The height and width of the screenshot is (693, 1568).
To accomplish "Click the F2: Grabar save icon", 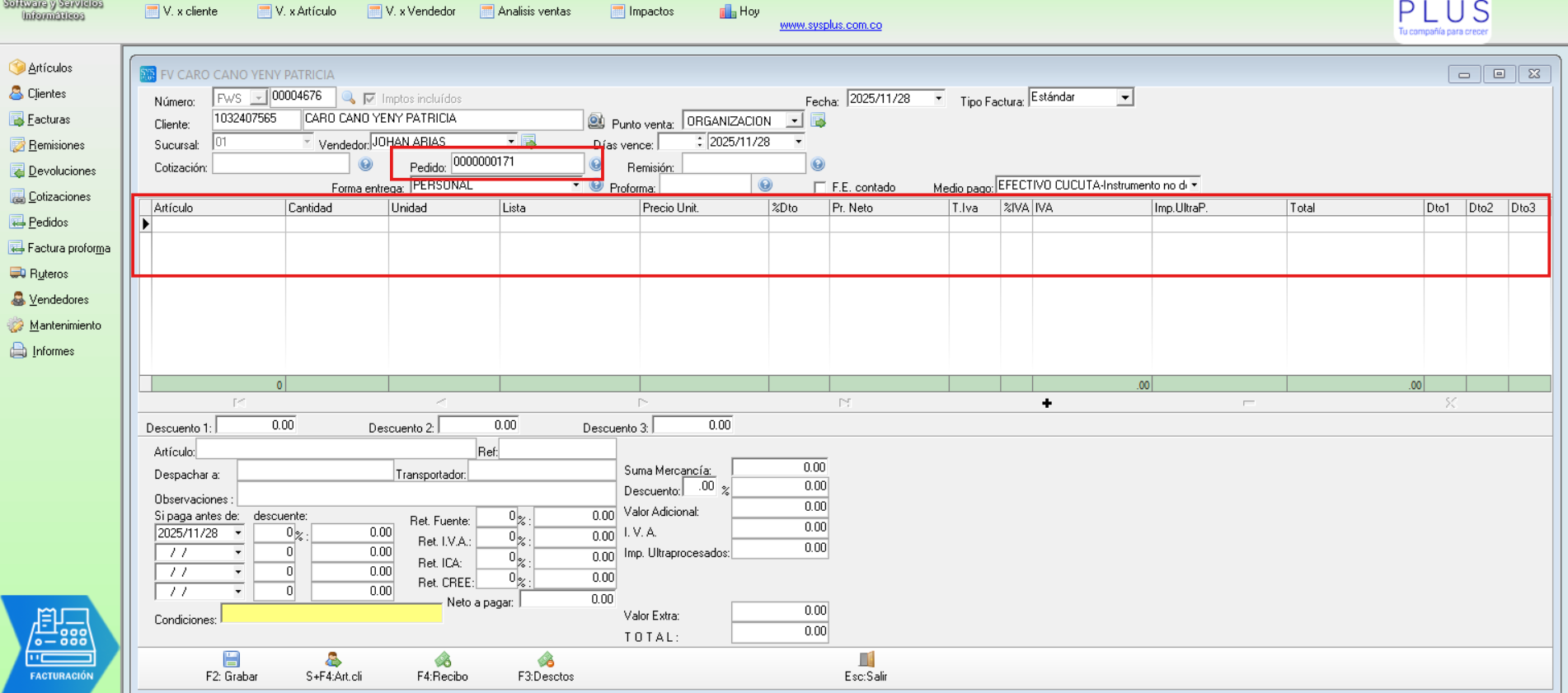I will [232, 659].
